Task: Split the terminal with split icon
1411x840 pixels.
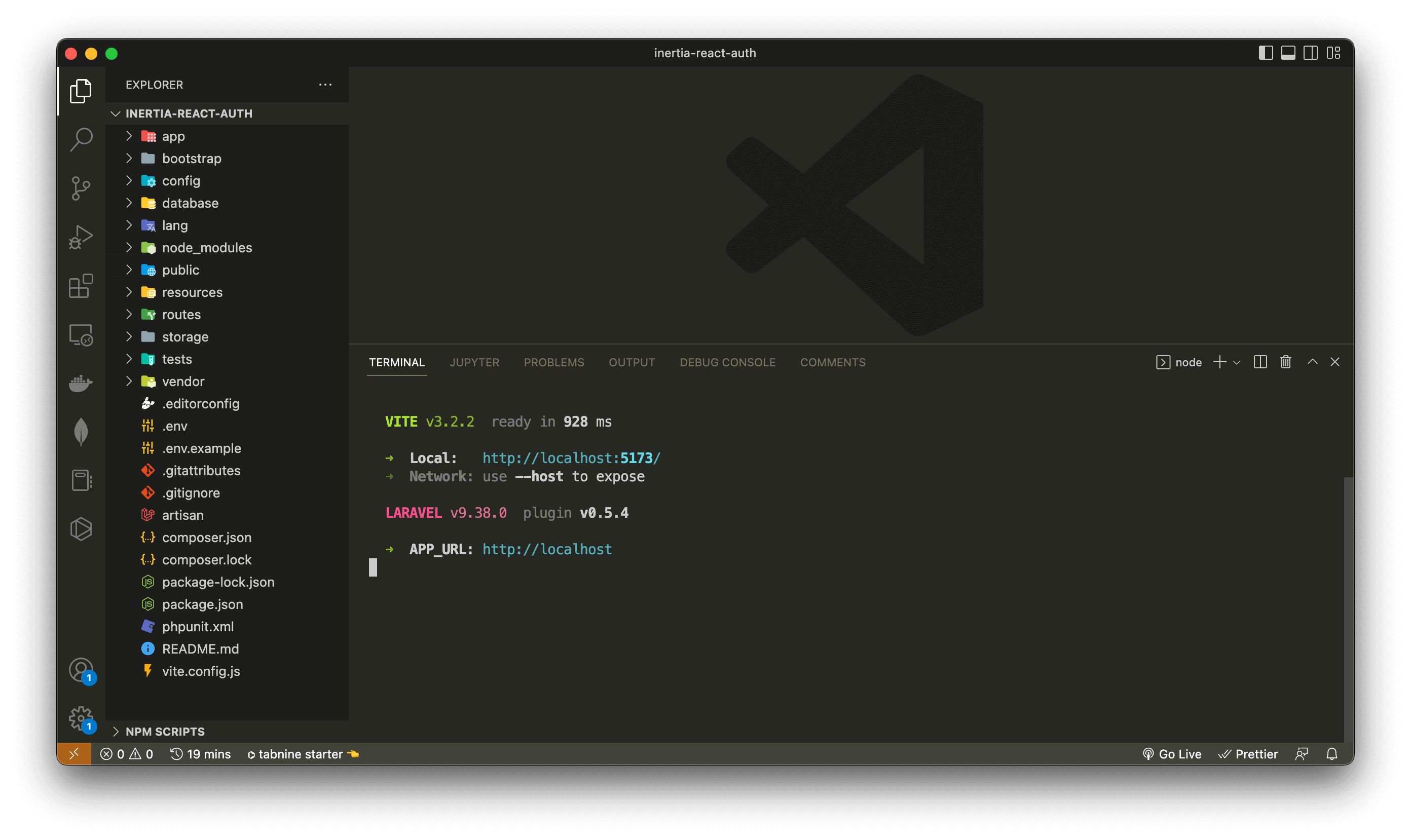Action: [x=1260, y=362]
